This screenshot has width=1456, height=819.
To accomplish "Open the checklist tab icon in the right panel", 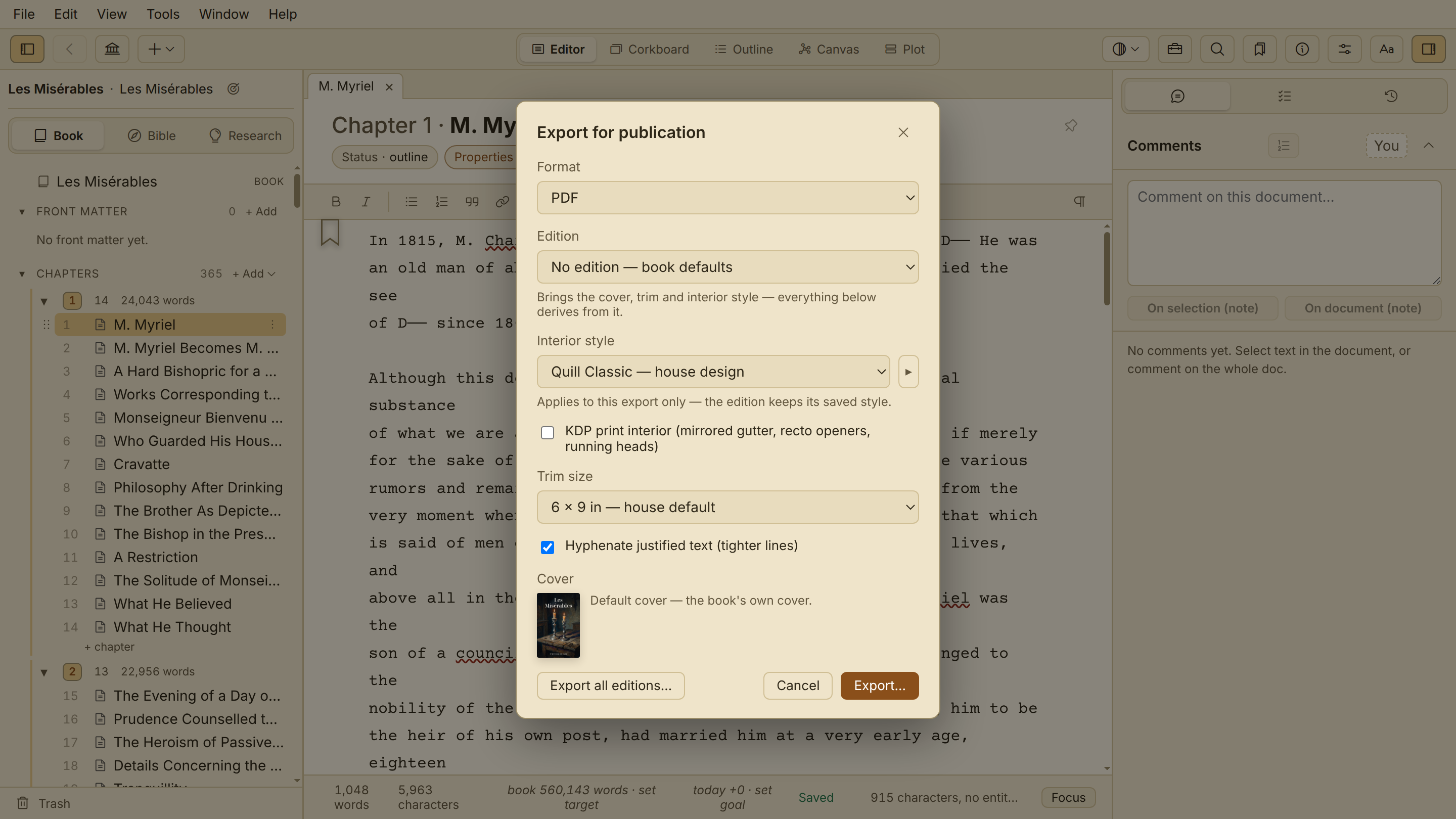I will 1284,96.
